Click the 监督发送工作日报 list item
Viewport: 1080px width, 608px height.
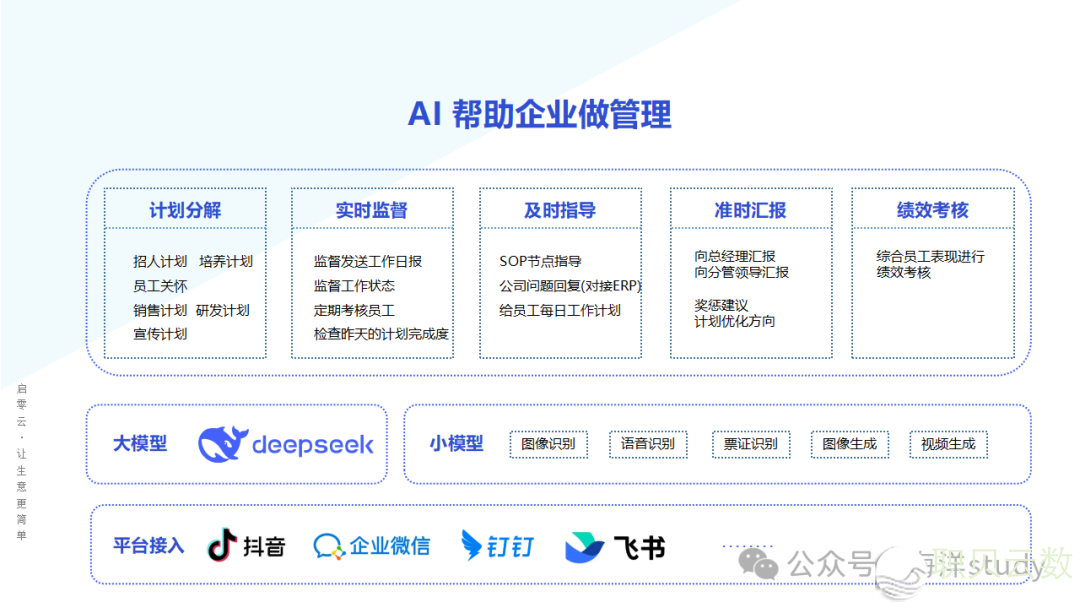coord(368,261)
